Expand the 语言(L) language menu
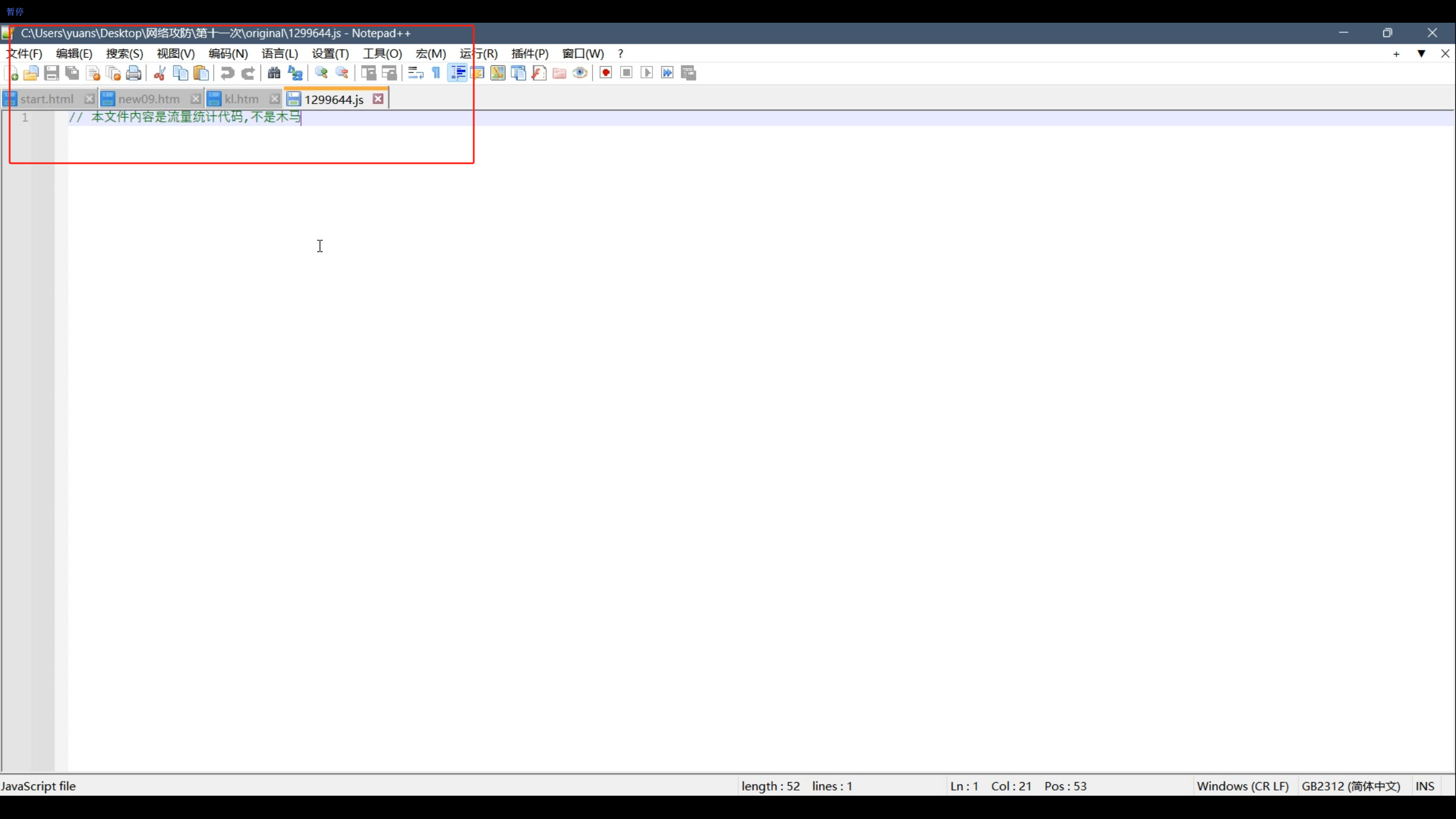 point(280,53)
